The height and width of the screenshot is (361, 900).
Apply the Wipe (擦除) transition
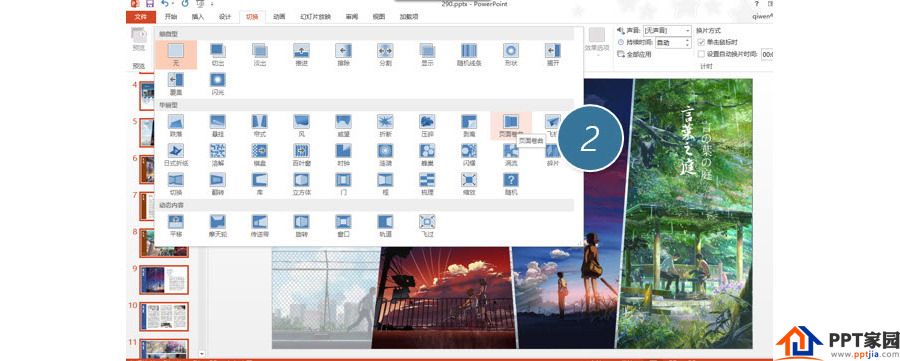point(343,55)
